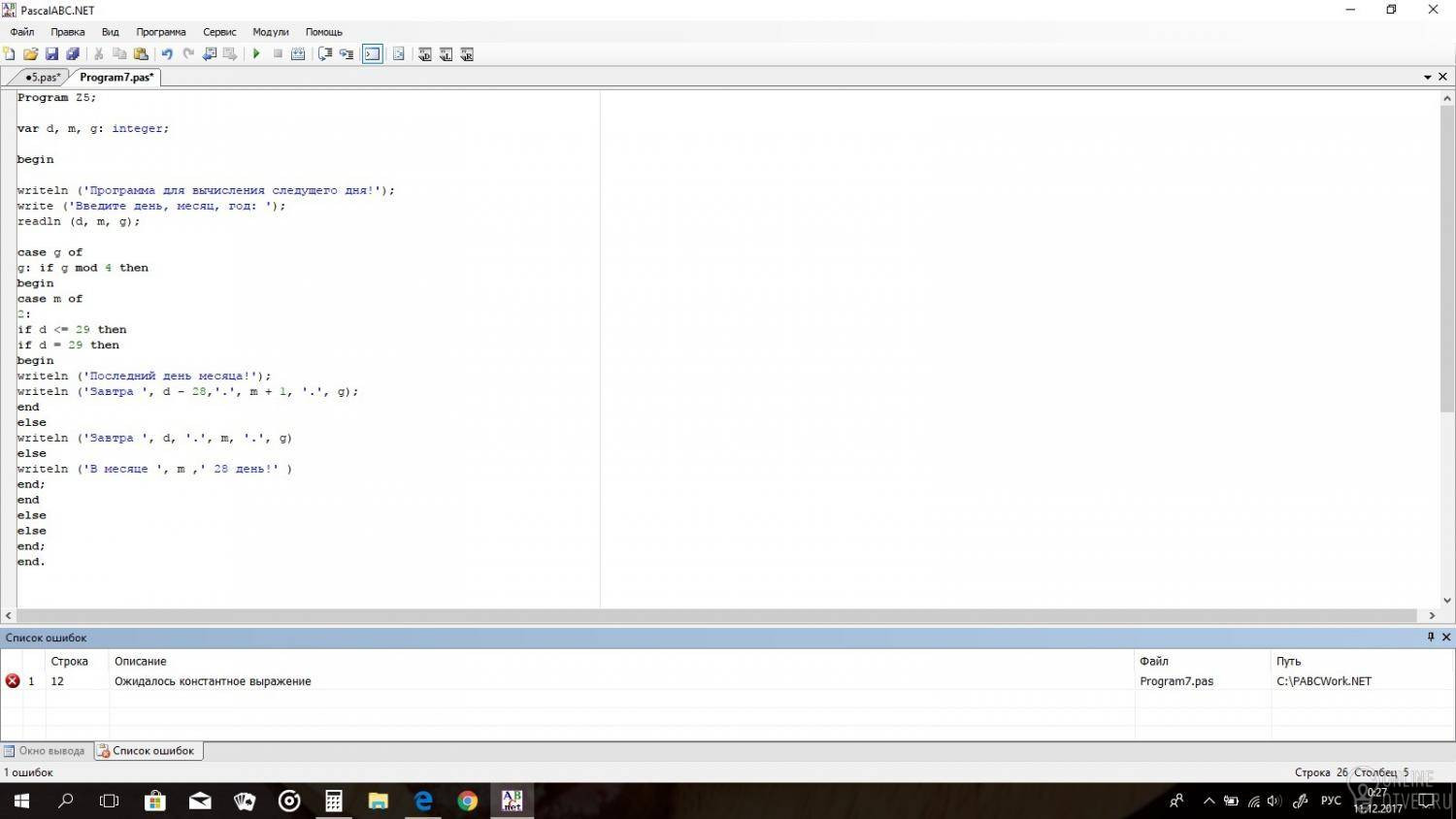Show hidden system tray icons chevron
Screen dimensions: 1456x819
1208,801
